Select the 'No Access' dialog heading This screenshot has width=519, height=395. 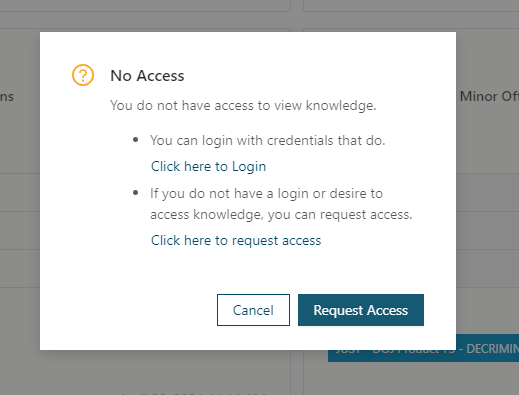[147, 76]
